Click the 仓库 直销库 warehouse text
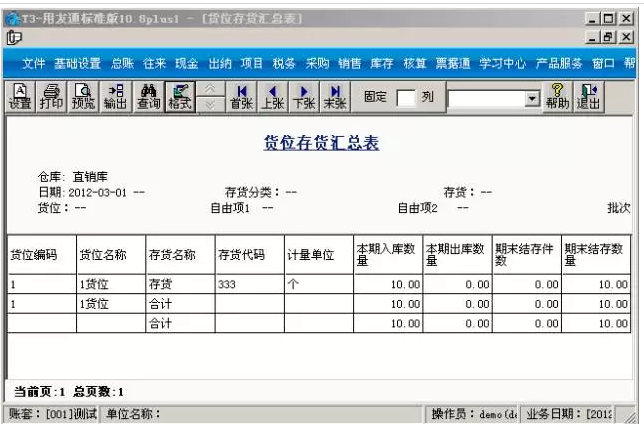This screenshot has width=644, height=424. coord(73,177)
